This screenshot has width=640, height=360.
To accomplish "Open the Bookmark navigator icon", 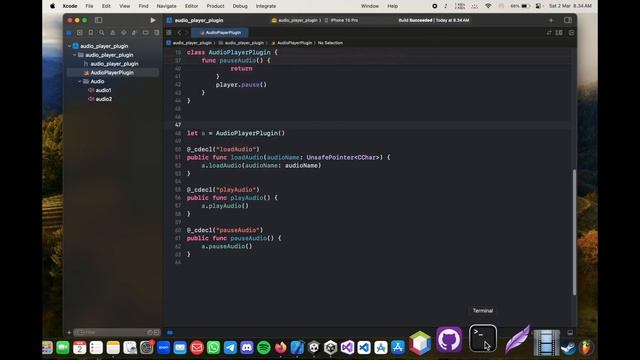I will point(91,33).
